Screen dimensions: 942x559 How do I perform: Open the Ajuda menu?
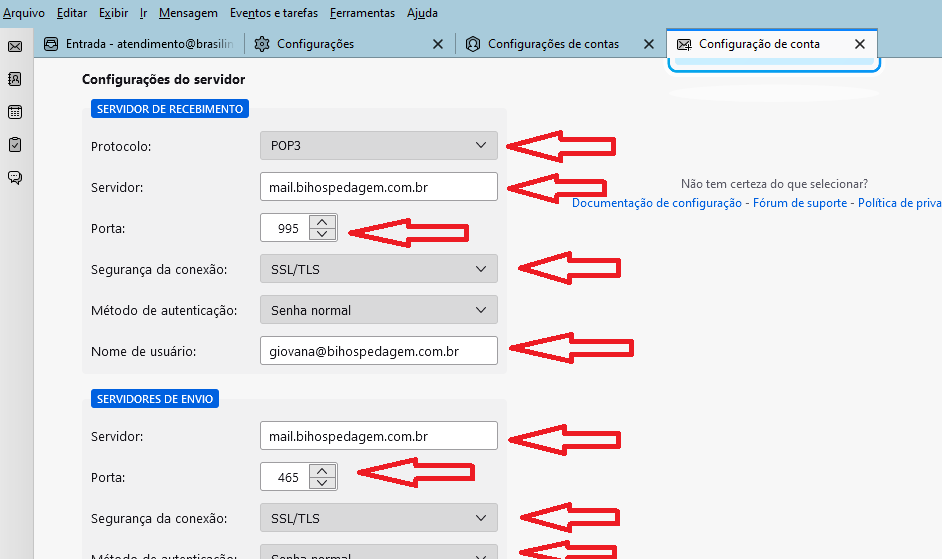pos(422,13)
